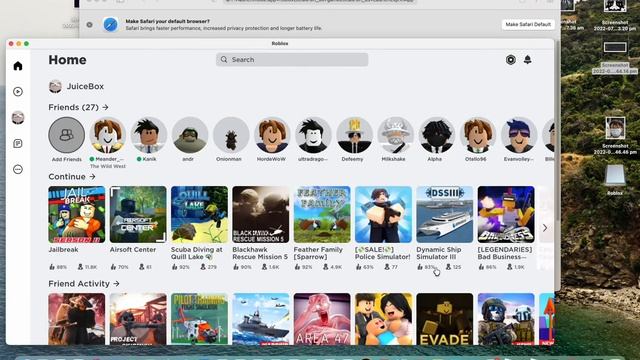Open the Airsoft Center game thumbnail
This screenshot has height=360, width=640.
pos(138,215)
